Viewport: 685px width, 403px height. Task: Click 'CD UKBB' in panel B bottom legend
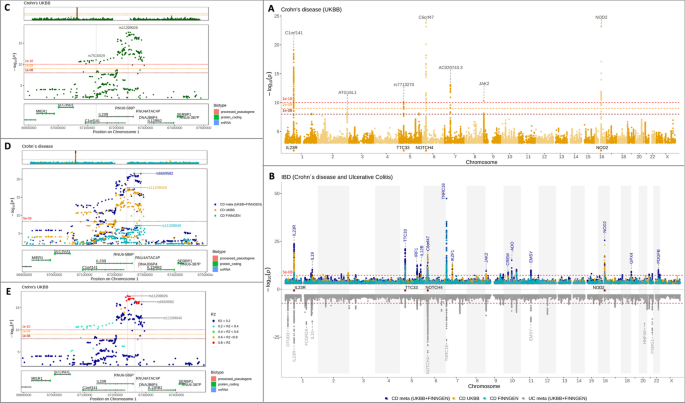pyautogui.click(x=471, y=399)
